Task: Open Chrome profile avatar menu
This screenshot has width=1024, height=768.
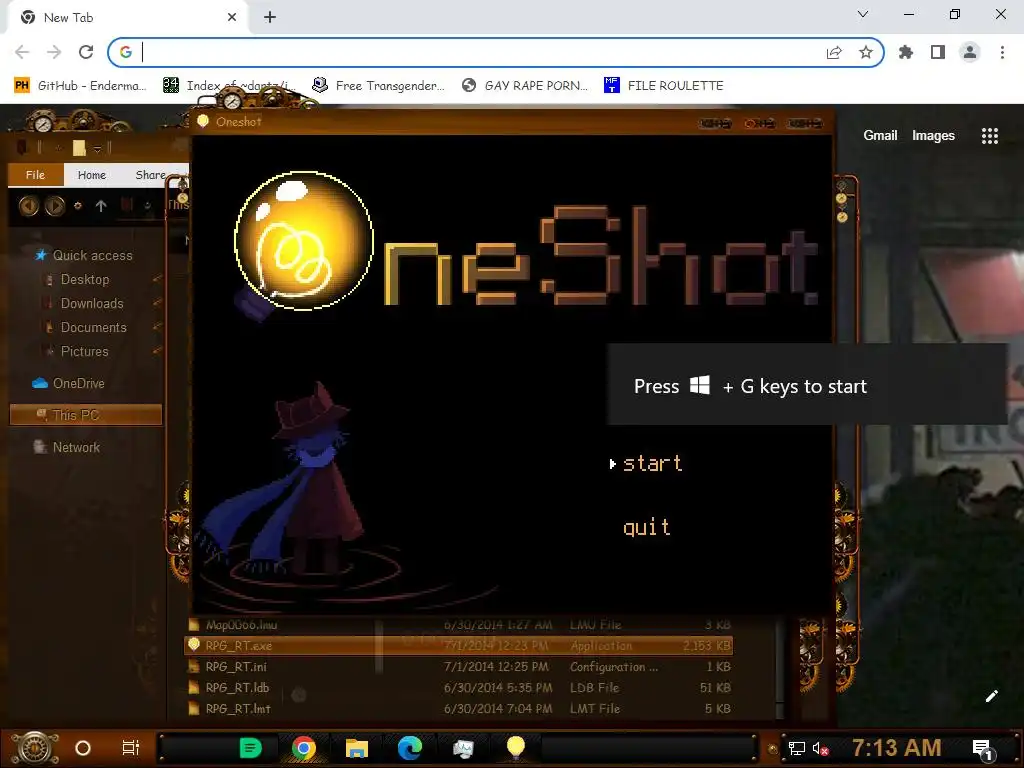Action: 970,52
